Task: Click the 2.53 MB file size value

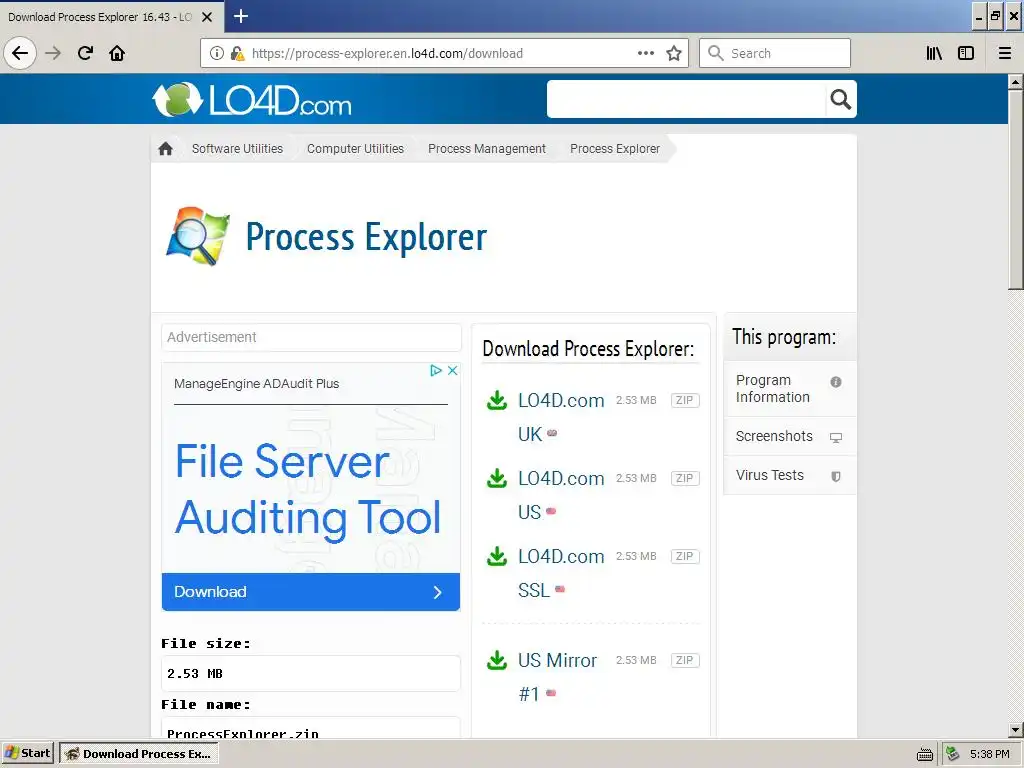Action: click(195, 673)
